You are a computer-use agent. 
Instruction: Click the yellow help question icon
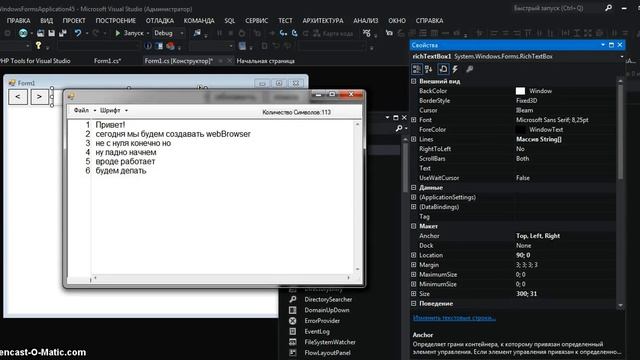pos(38,46)
